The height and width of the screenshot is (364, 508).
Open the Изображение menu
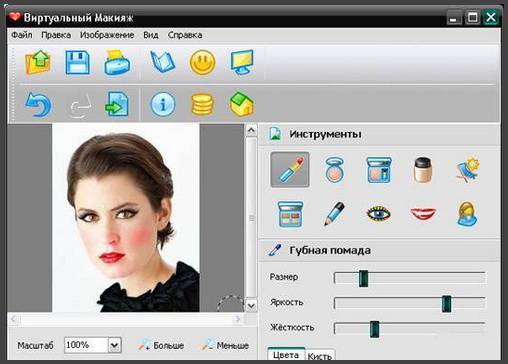click(107, 35)
